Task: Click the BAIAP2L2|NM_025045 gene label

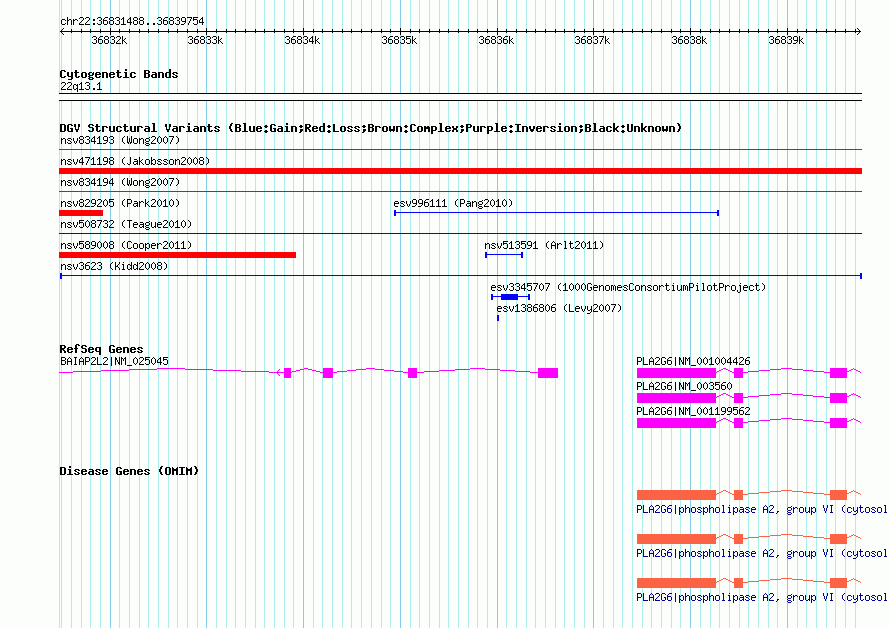Action: 114,361
